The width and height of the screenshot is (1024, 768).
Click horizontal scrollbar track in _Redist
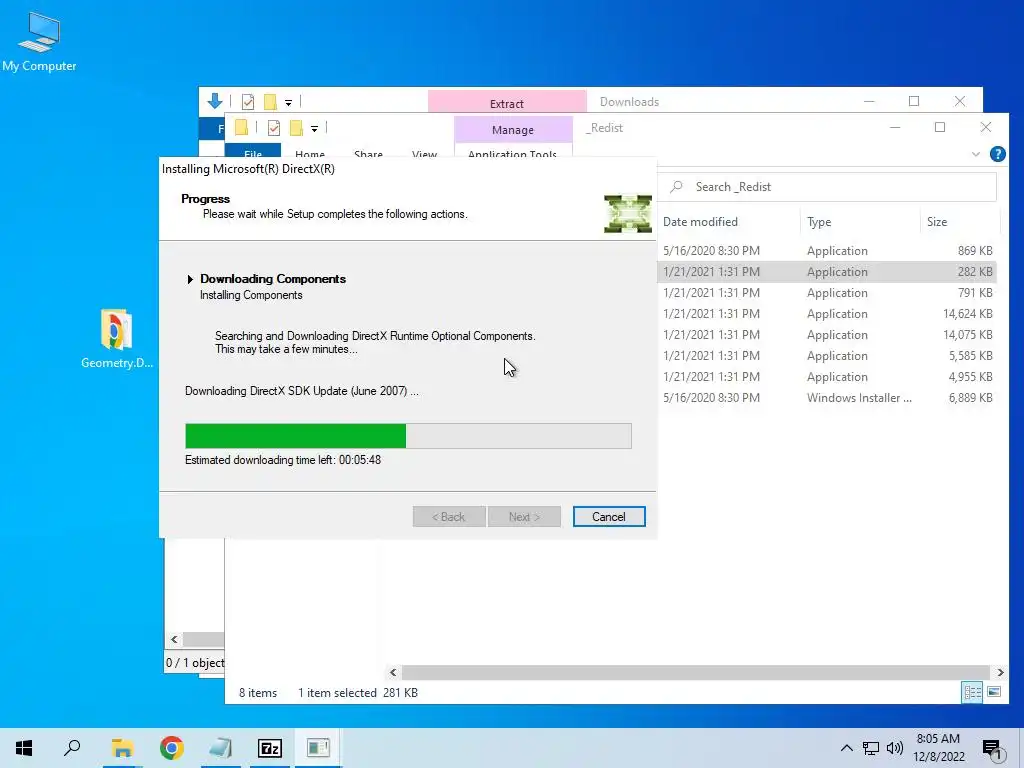(x=696, y=672)
